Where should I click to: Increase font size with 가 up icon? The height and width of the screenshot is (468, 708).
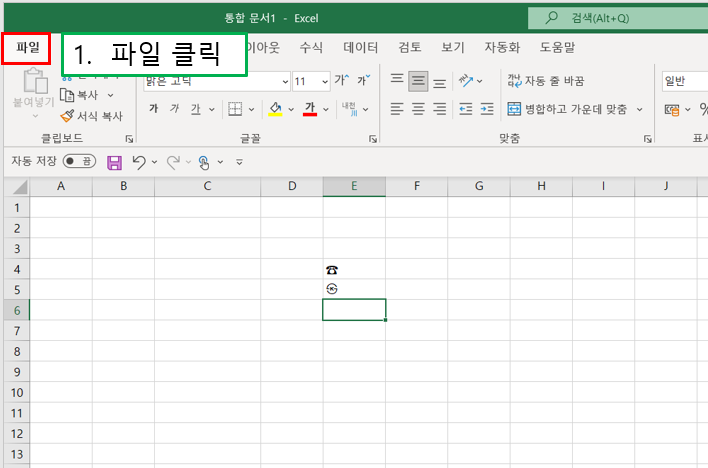(342, 80)
